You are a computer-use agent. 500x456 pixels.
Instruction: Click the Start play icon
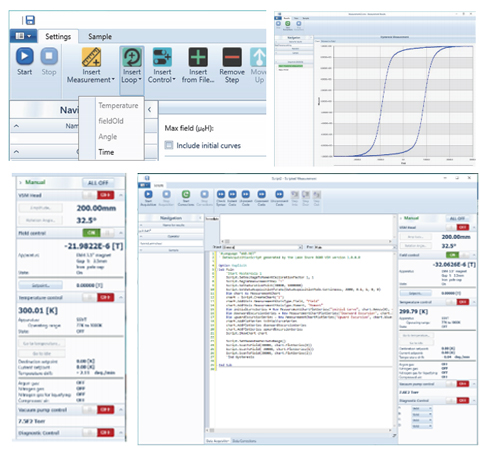25,56
